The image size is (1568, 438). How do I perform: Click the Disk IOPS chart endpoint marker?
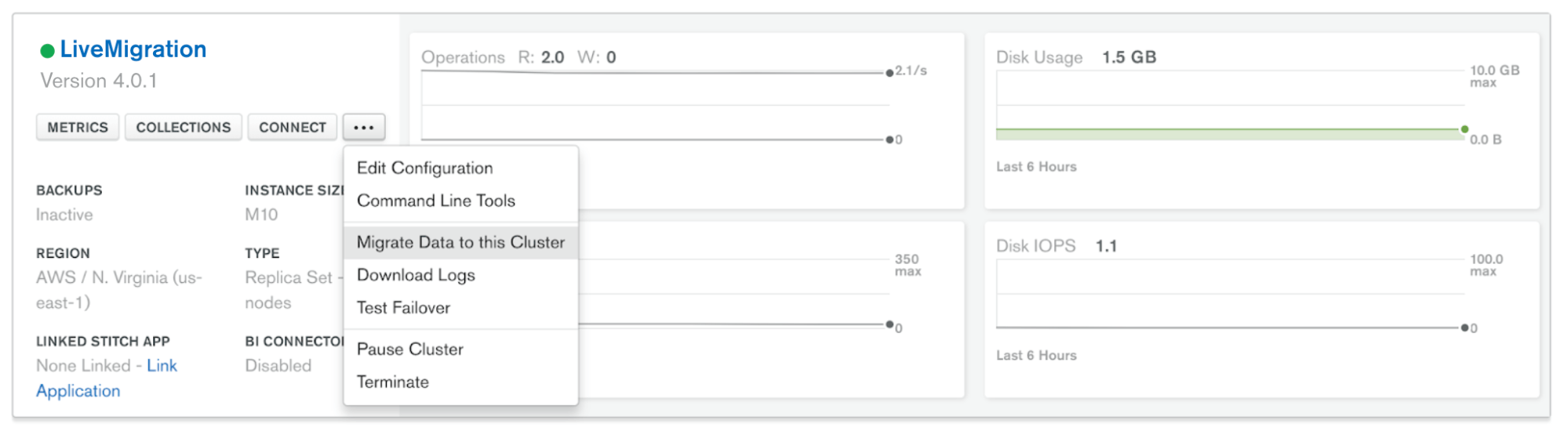1464,328
